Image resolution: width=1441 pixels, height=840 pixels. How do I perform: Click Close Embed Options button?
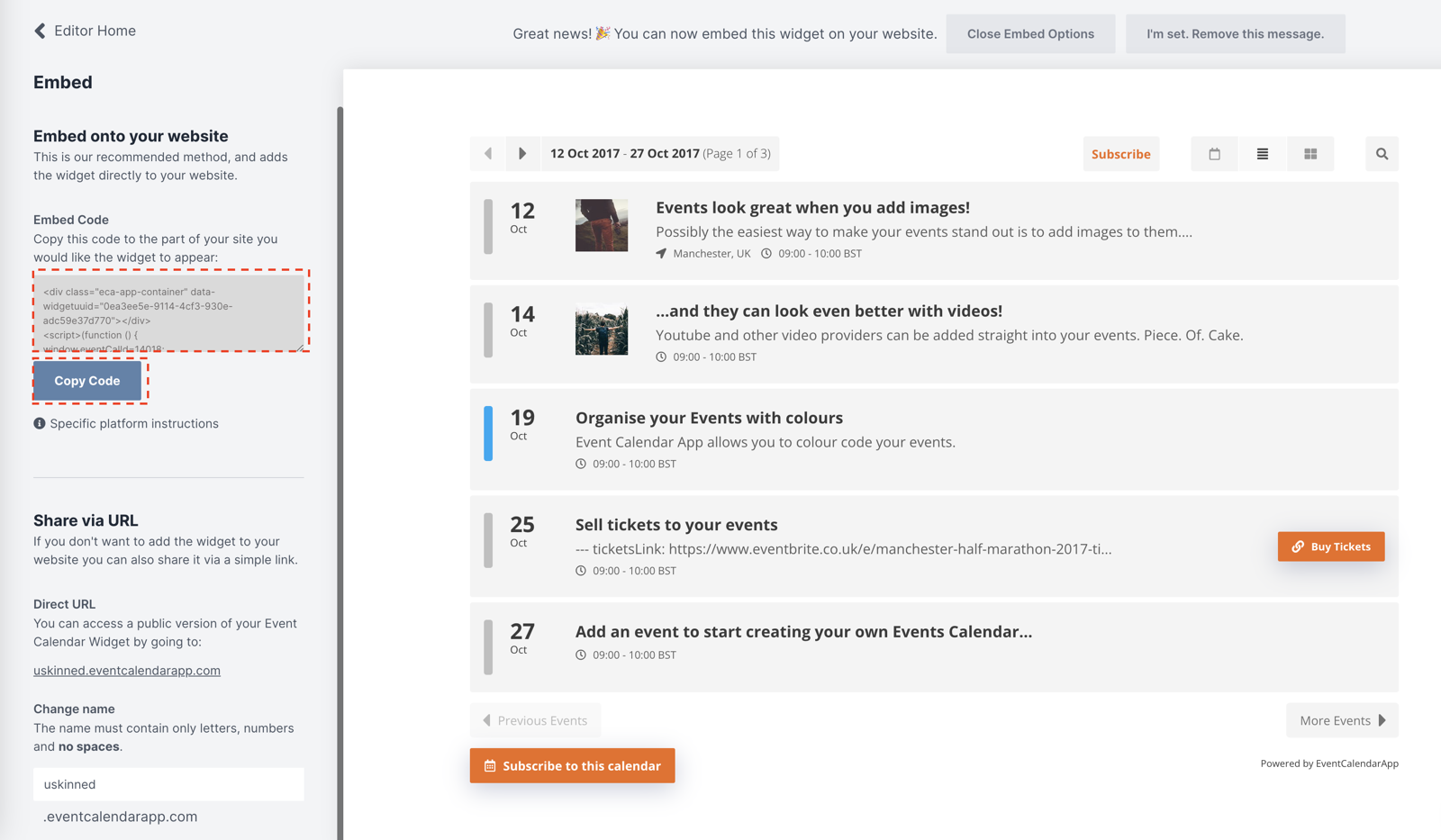coord(1030,34)
